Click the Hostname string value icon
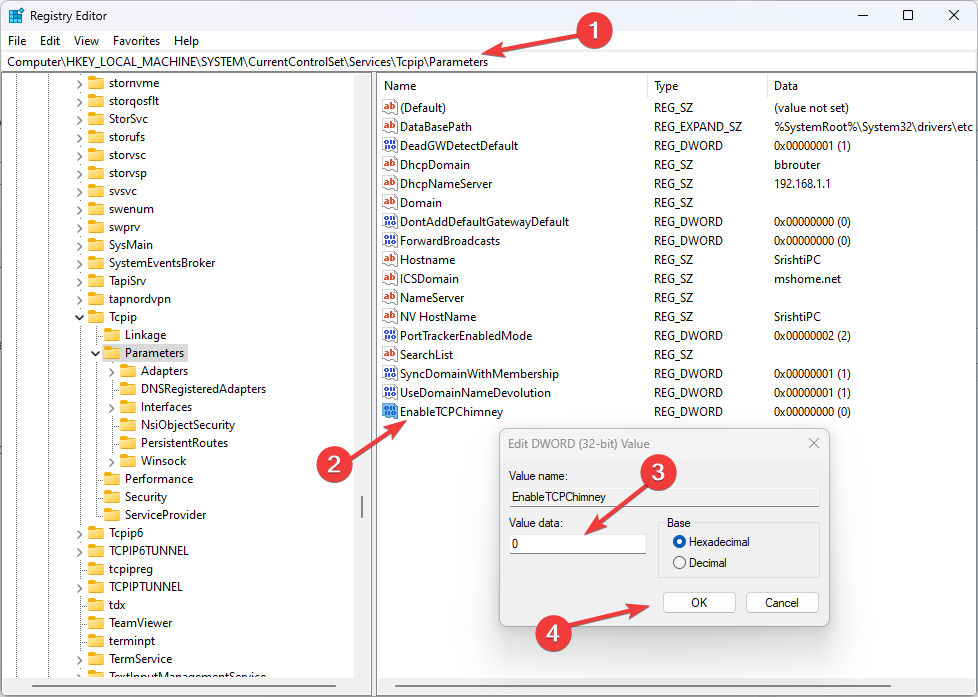Image resolution: width=978 pixels, height=697 pixels. pyautogui.click(x=390, y=259)
